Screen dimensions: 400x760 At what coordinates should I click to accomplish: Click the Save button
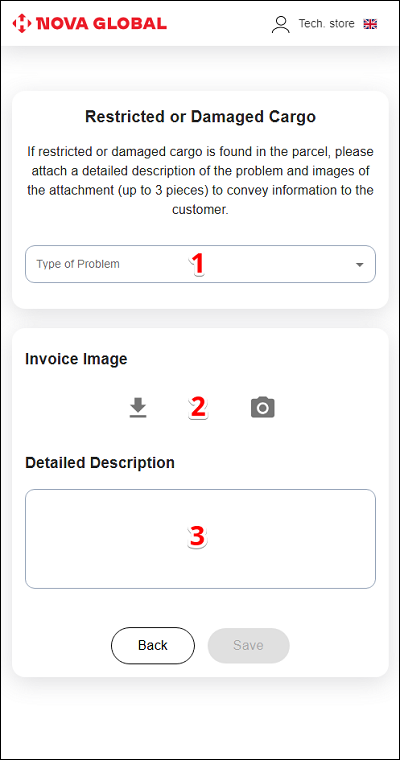tap(248, 645)
